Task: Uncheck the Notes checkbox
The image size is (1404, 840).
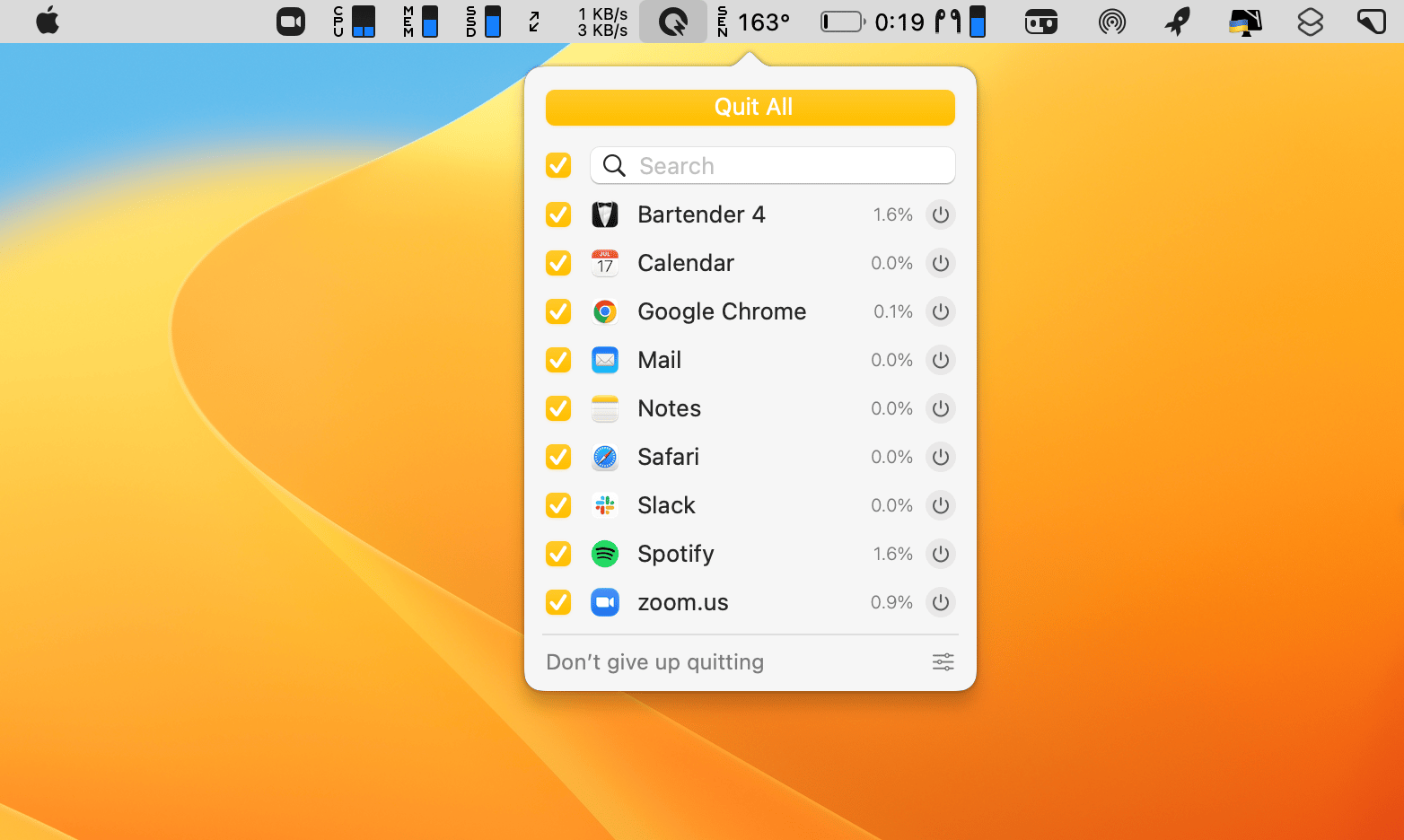Action: tap(558, 408)
